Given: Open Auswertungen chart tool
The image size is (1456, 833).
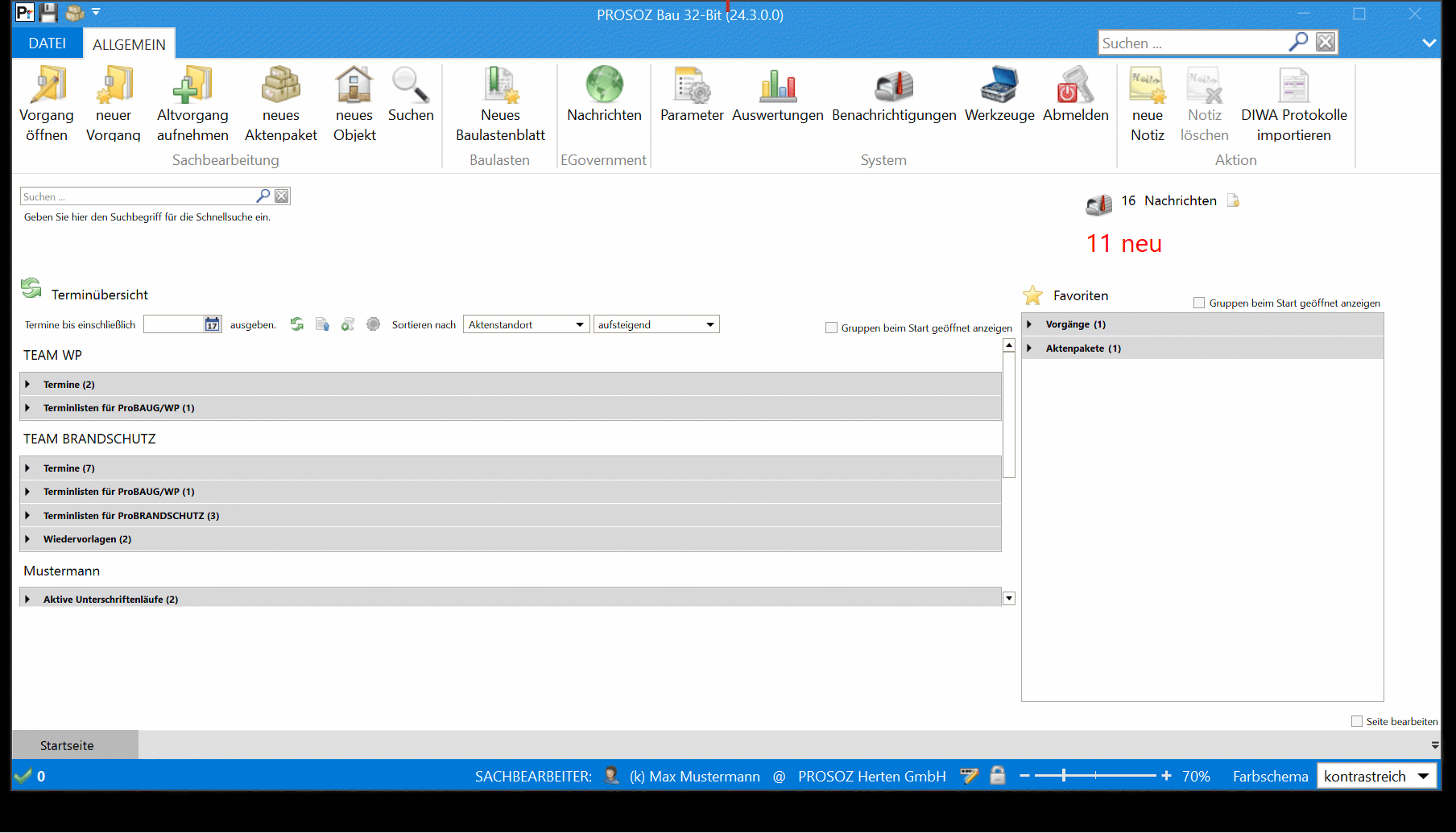Looking at the screenshot, I should [x=778, y=94].
